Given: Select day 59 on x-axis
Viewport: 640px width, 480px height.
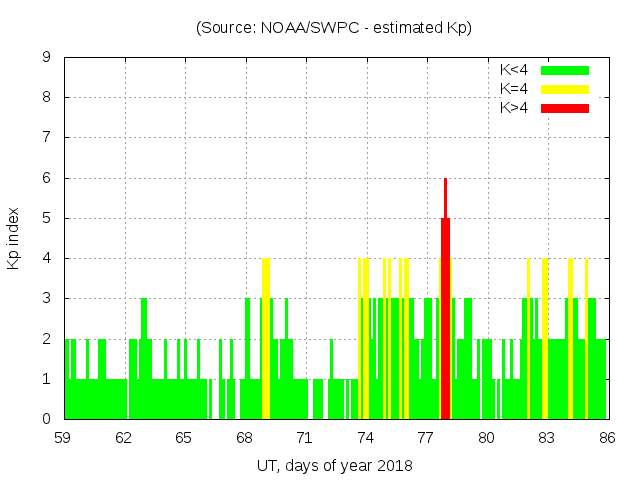Looking at the screenshot, I should [x=64, y=438].
